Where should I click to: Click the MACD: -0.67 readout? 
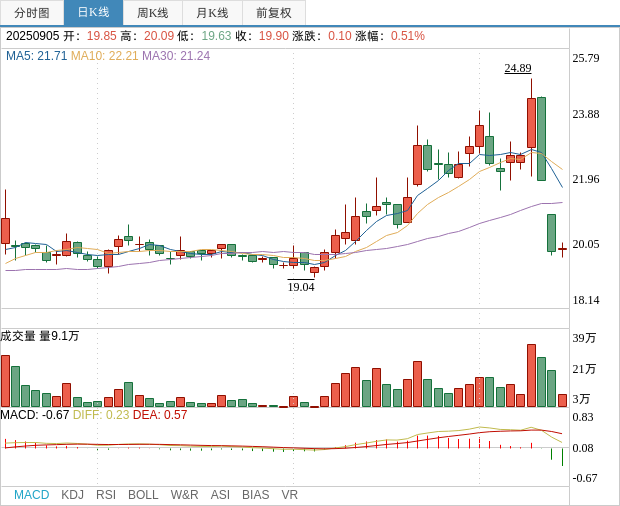[35, 415]
